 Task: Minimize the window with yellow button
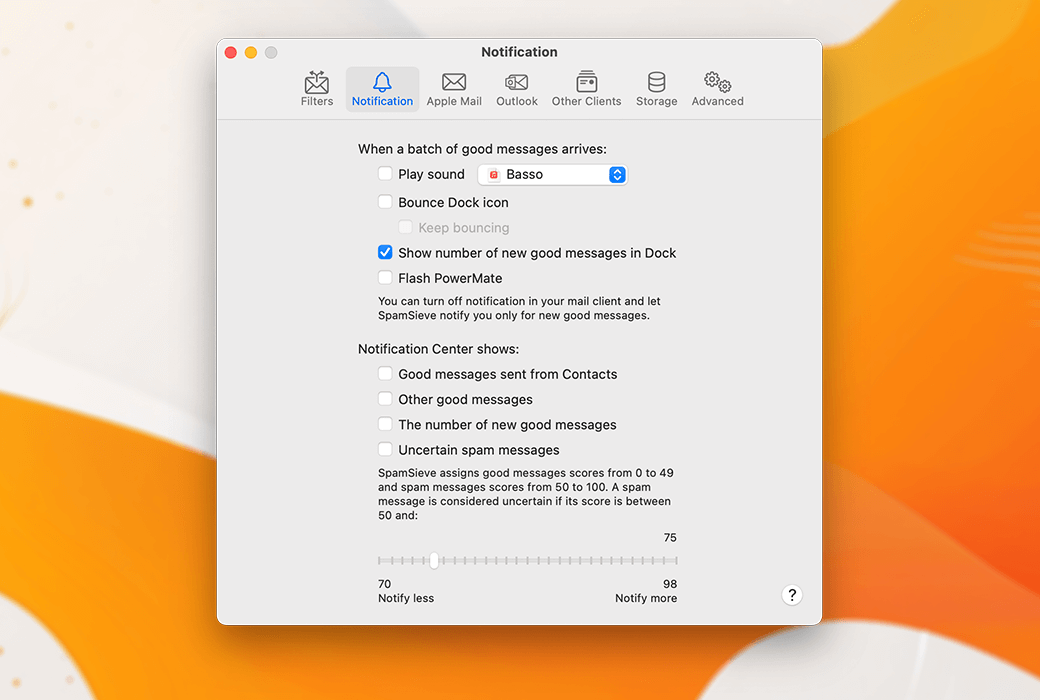click(x=251, y=52)
